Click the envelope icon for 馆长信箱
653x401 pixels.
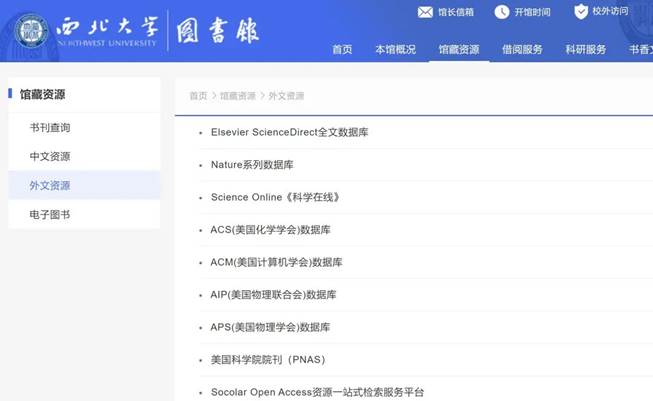pyautogui.click(x=425, y=12)
